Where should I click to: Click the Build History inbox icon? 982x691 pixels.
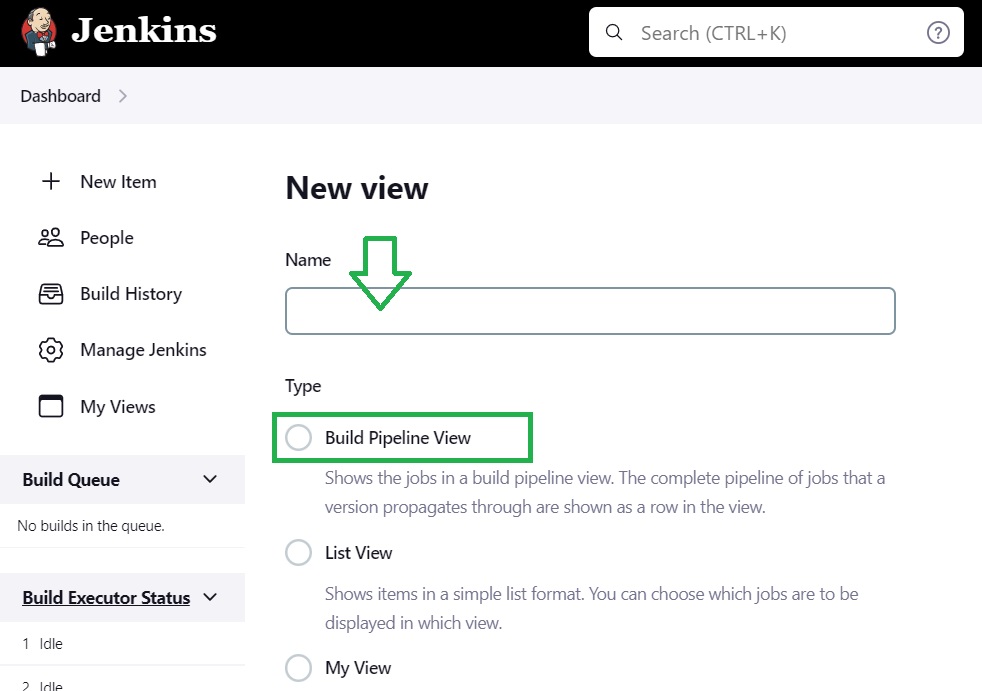pyautogui.click(x=51, y=294)
